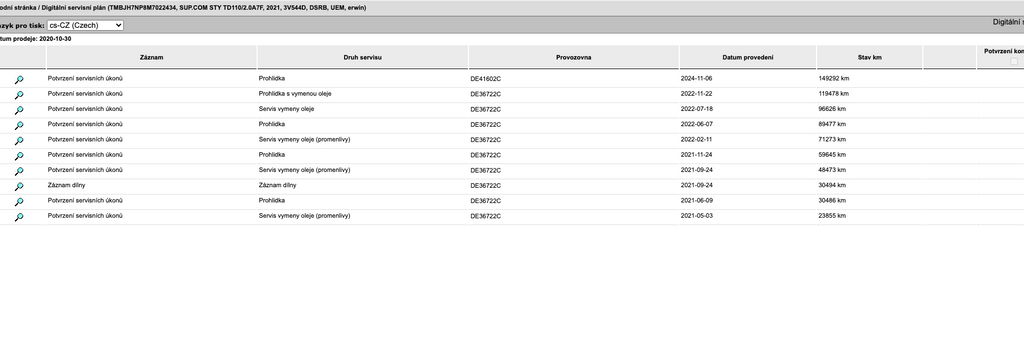Click the date 2022-02-11
This screenshot has width=1024, height=362.
point(697,139)
